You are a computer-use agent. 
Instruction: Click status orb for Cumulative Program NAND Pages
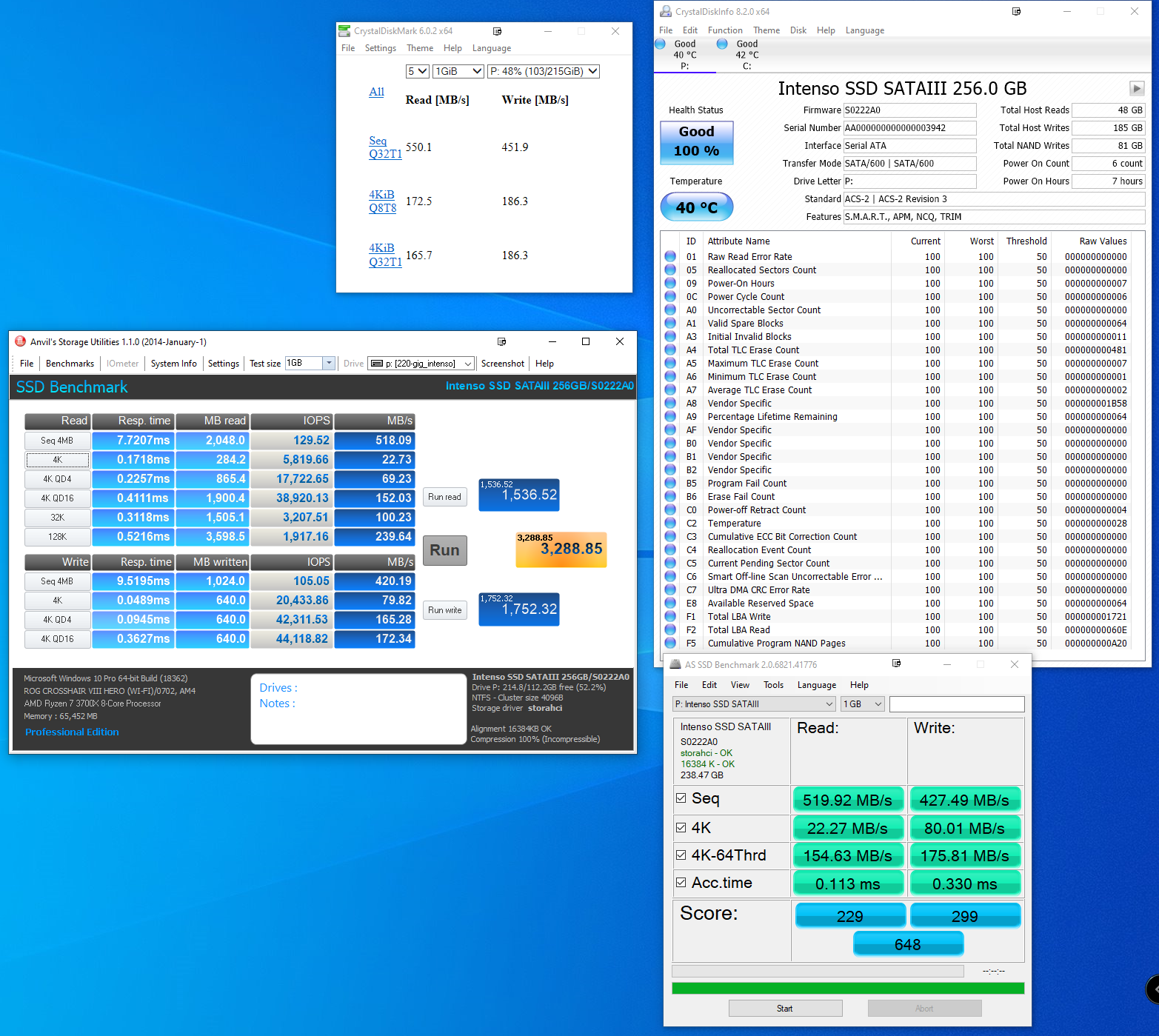[670, 643]
